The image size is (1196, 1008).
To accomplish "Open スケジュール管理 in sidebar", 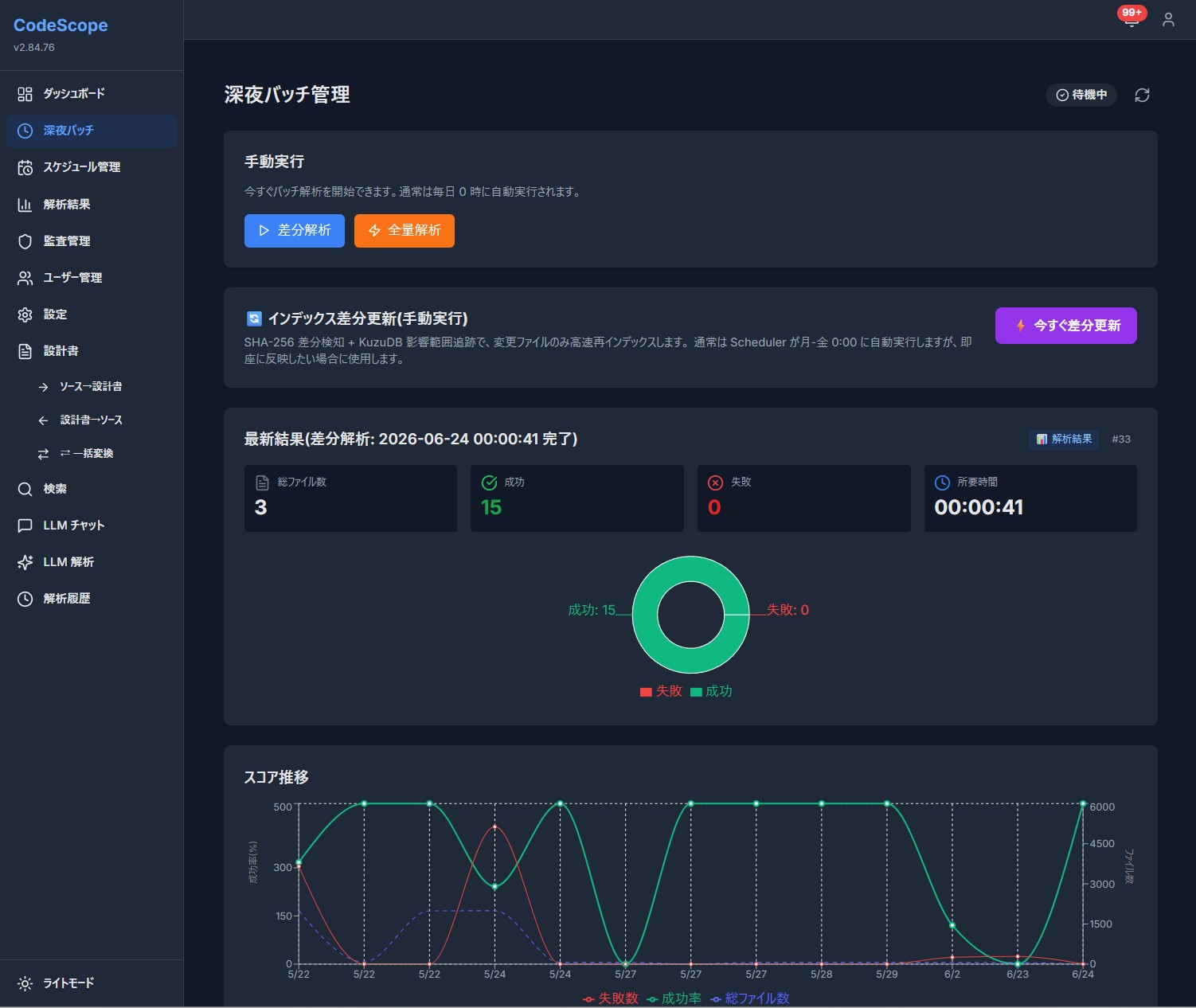I will [92, 167].
